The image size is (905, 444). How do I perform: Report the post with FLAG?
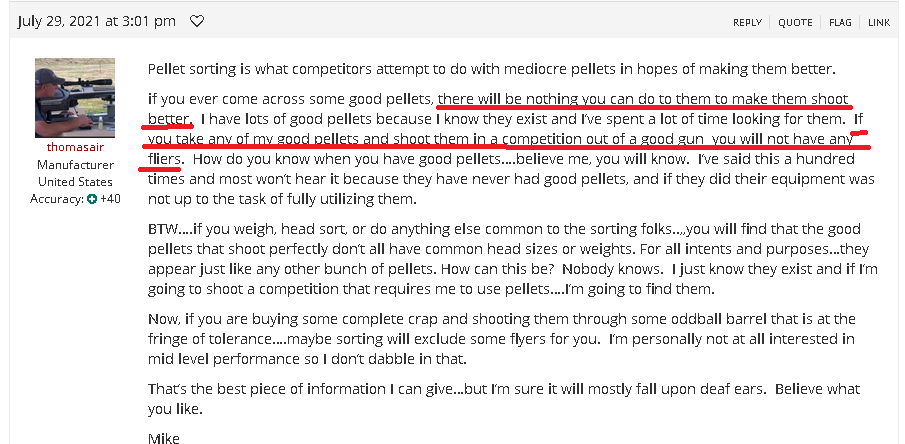point(840,23)
